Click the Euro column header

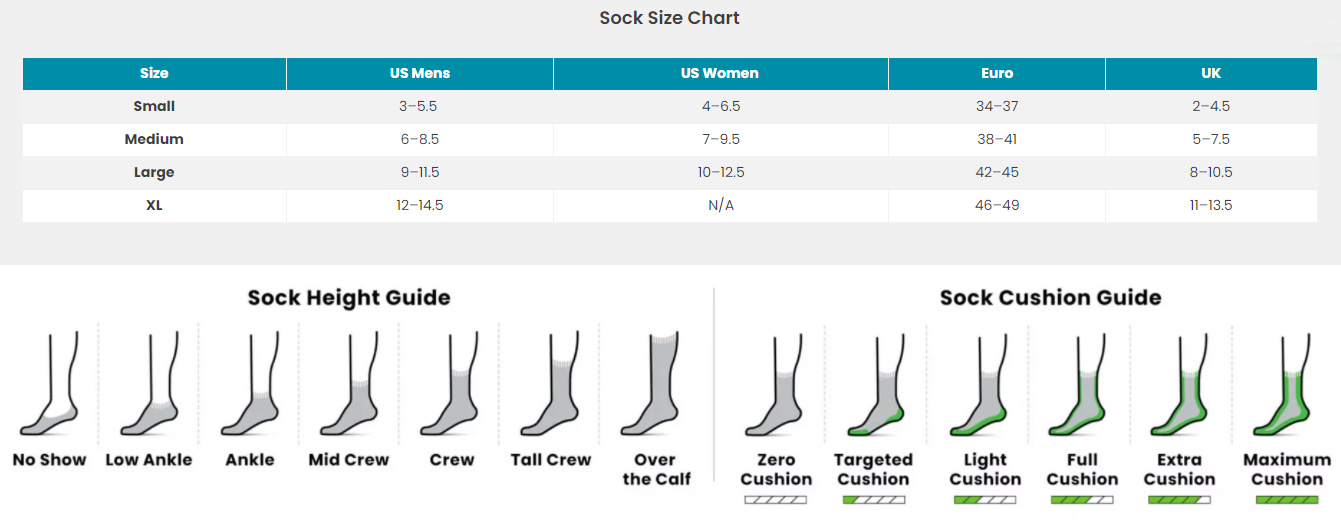pyautogui.click(x=997, y=73)
